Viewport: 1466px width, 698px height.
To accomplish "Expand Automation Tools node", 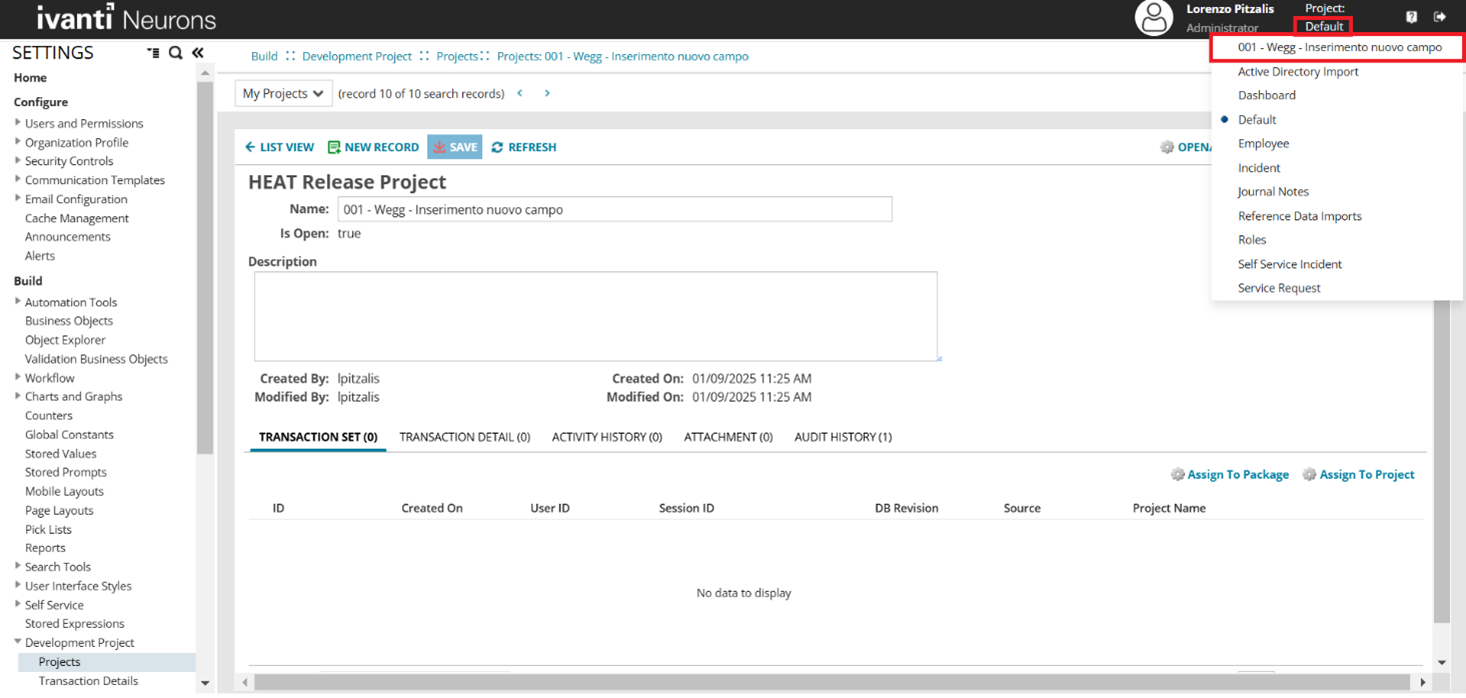I will coord(17,302).
